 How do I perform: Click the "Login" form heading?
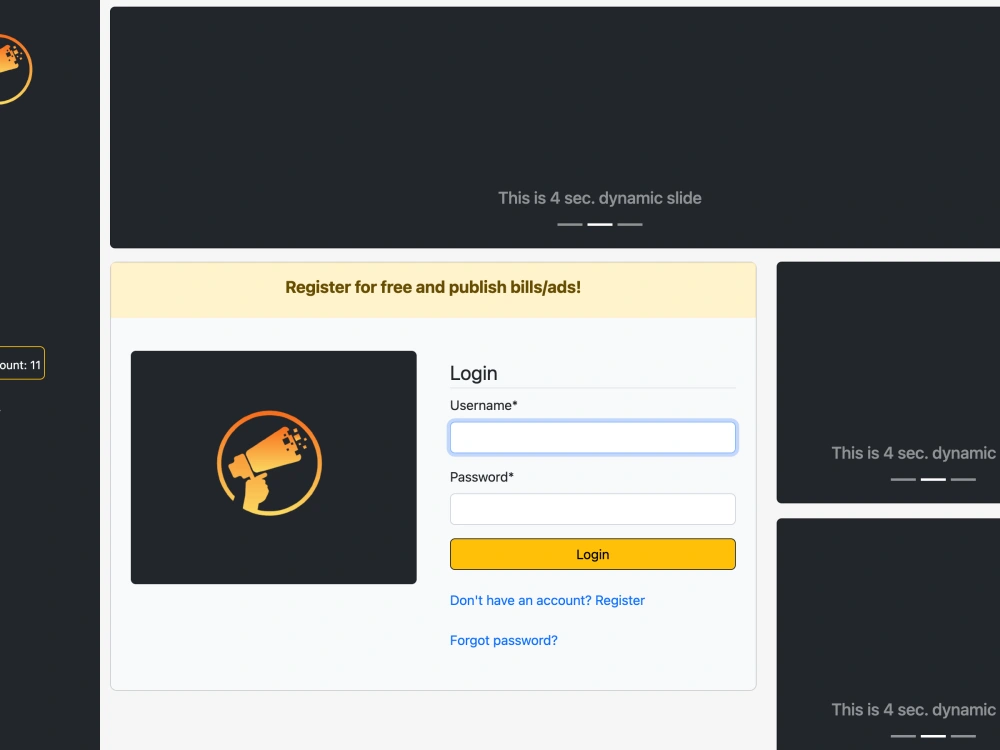tap(473, 373)
